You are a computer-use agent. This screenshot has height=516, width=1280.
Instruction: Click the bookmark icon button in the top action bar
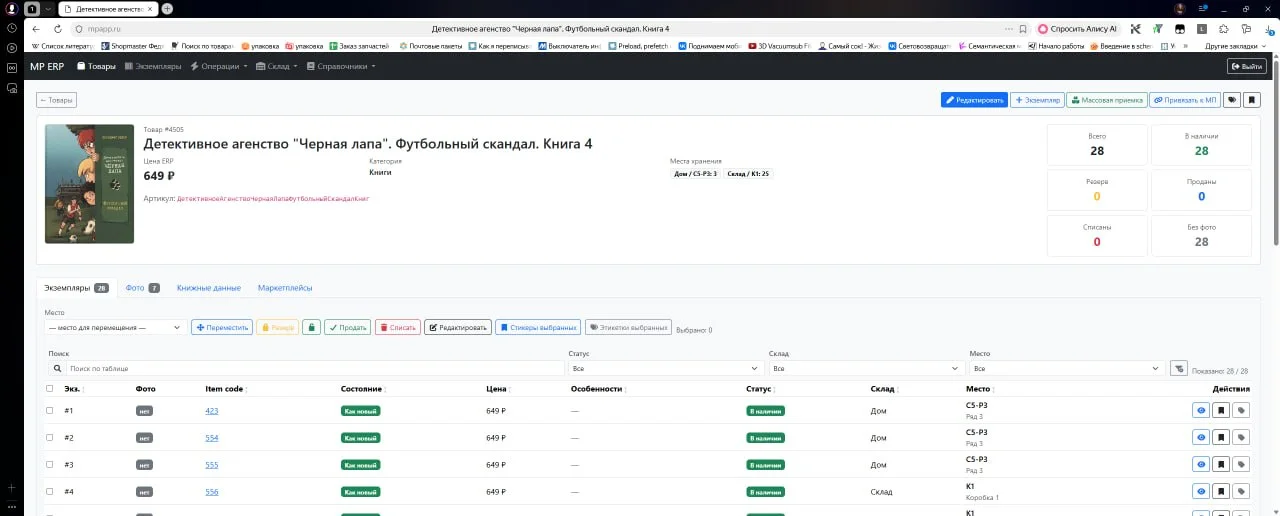tap(1252, 100)
